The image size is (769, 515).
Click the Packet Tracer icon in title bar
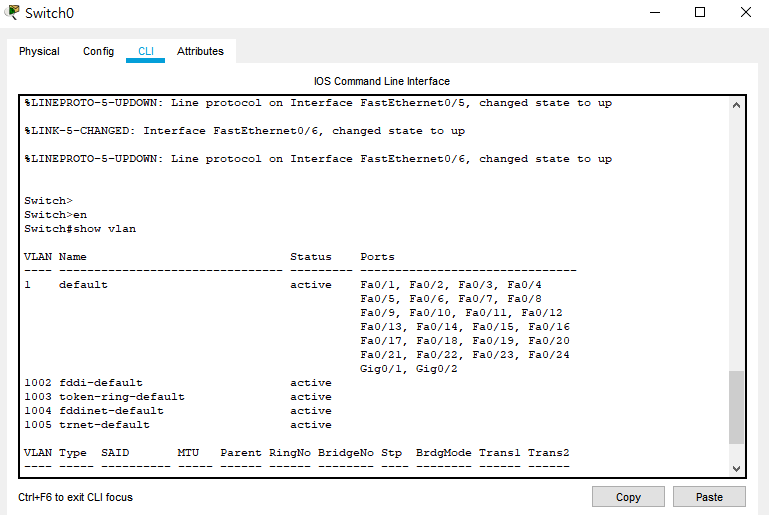pyautogui.click(x=11, y=12)
